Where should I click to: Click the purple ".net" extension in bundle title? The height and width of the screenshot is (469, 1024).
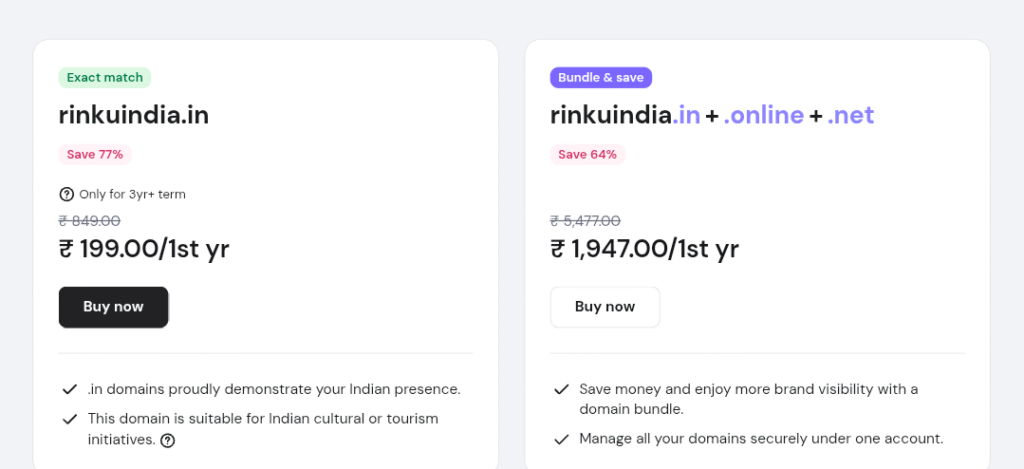click(x=850, y=115)
